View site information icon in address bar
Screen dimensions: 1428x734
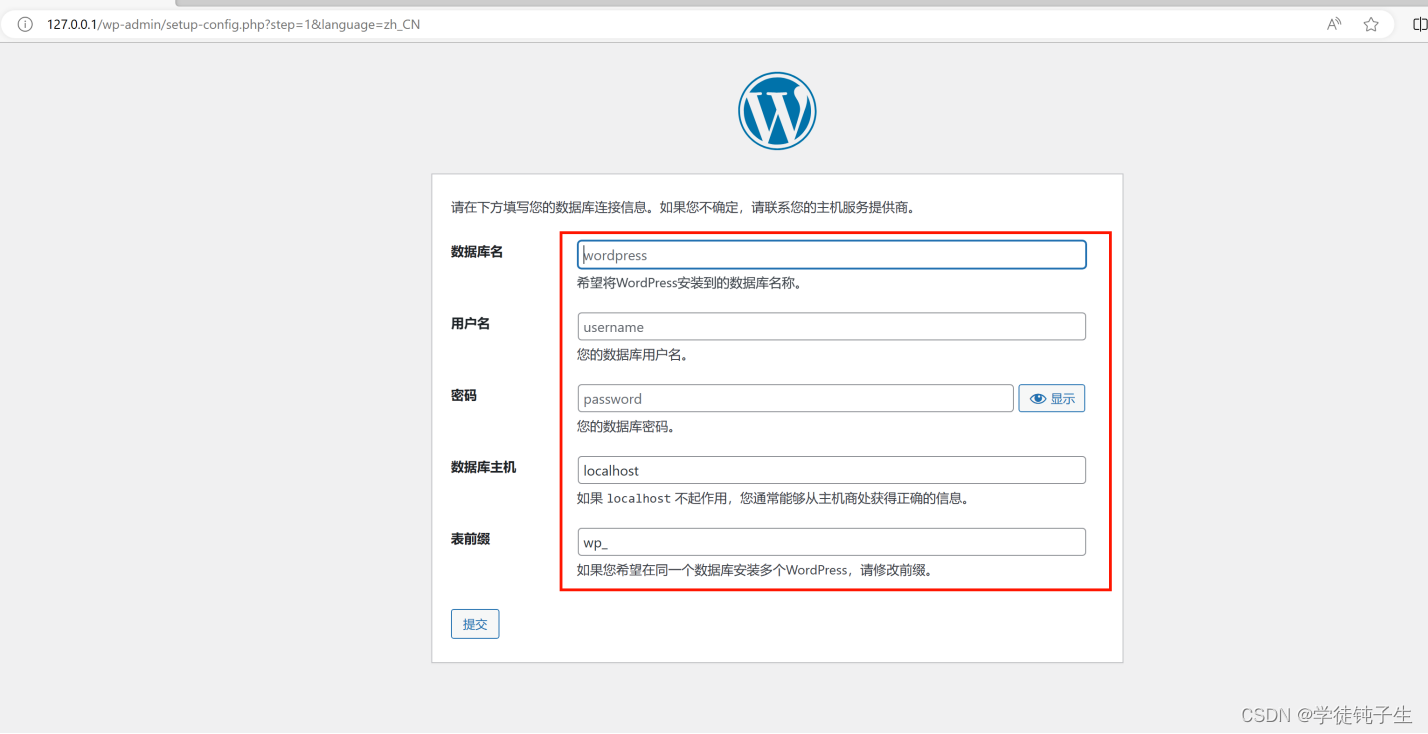[25, 24]
